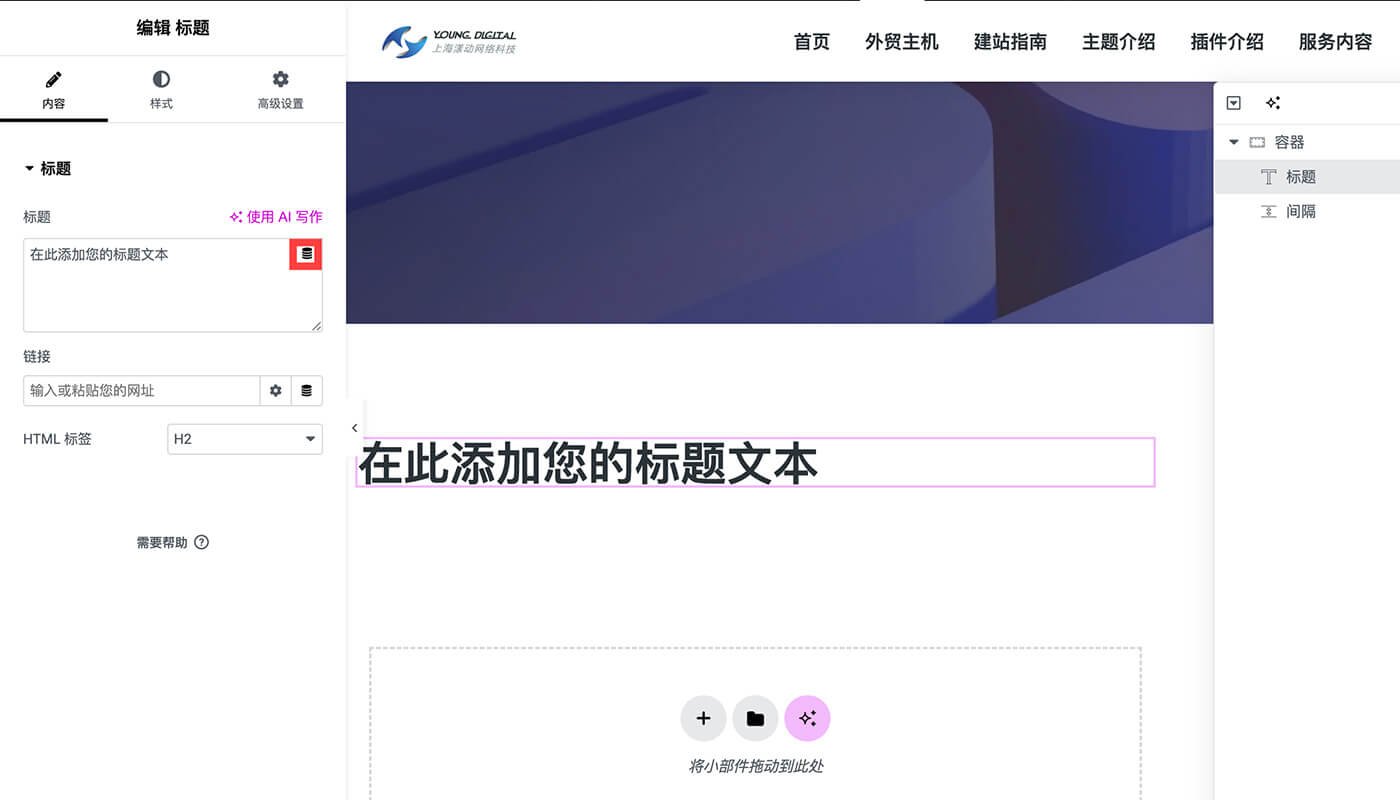Click the link URL input field

(140, 390)
